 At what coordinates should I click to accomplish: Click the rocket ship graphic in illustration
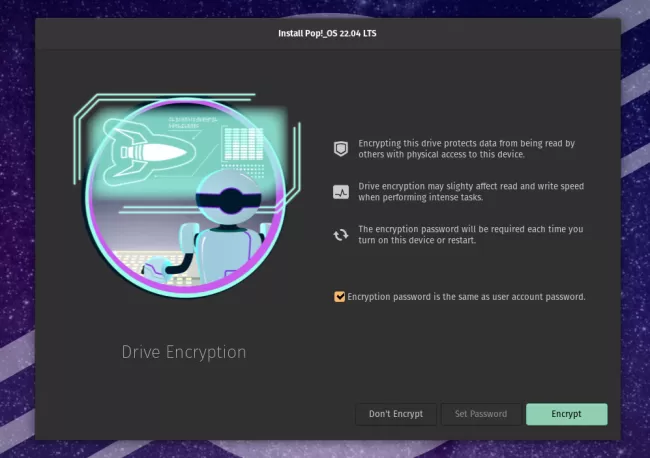pyautogui.click(x=148, y=153)
